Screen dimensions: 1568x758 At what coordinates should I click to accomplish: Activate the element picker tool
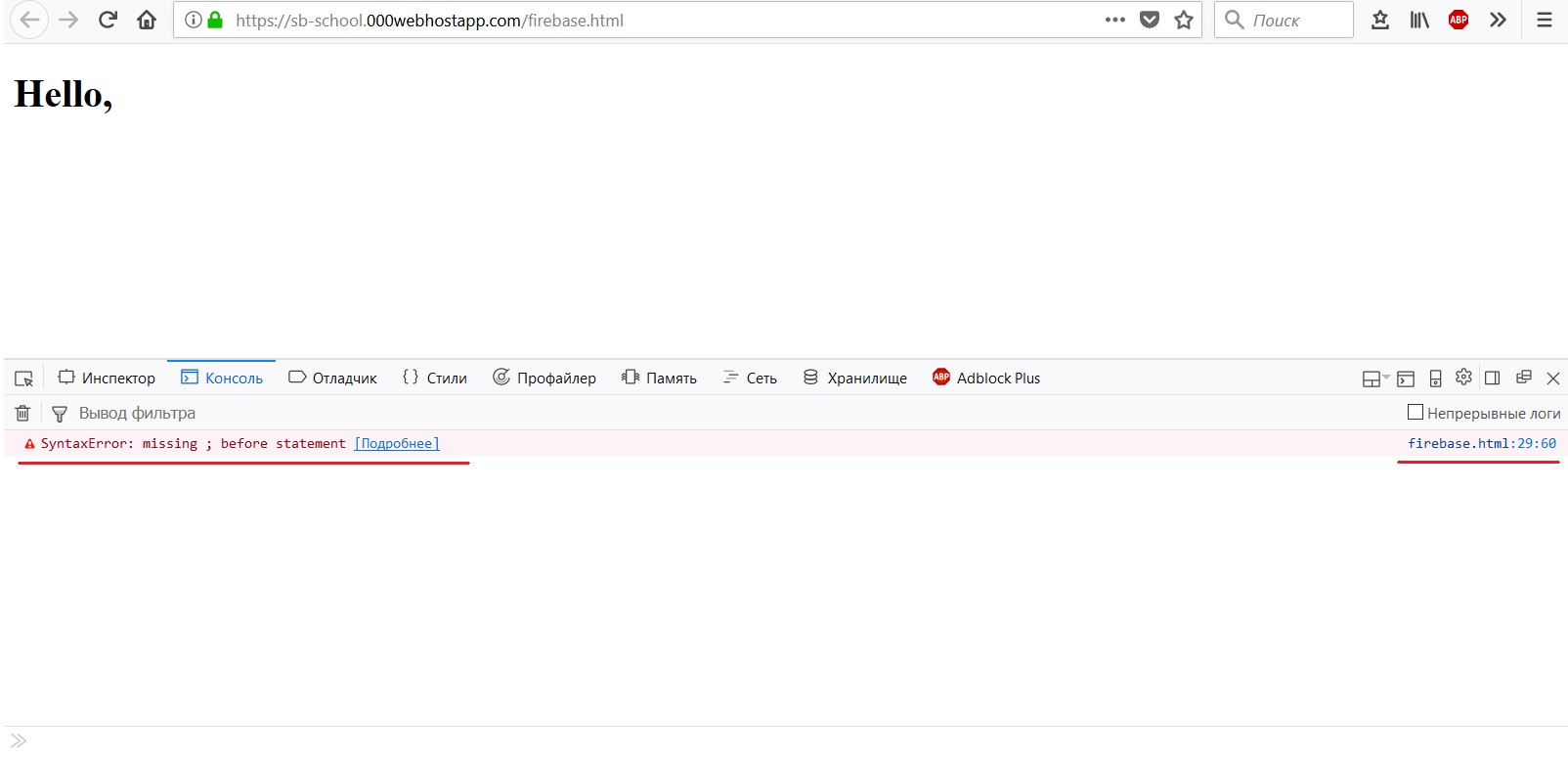click(24, 379)
